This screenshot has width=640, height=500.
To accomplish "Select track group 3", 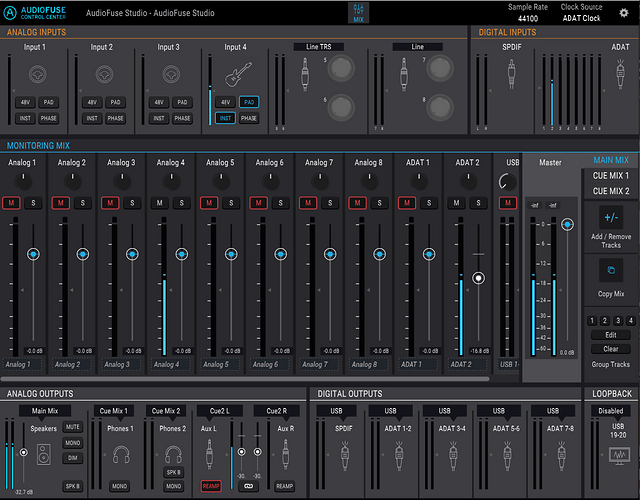I will tap(618, 320).
